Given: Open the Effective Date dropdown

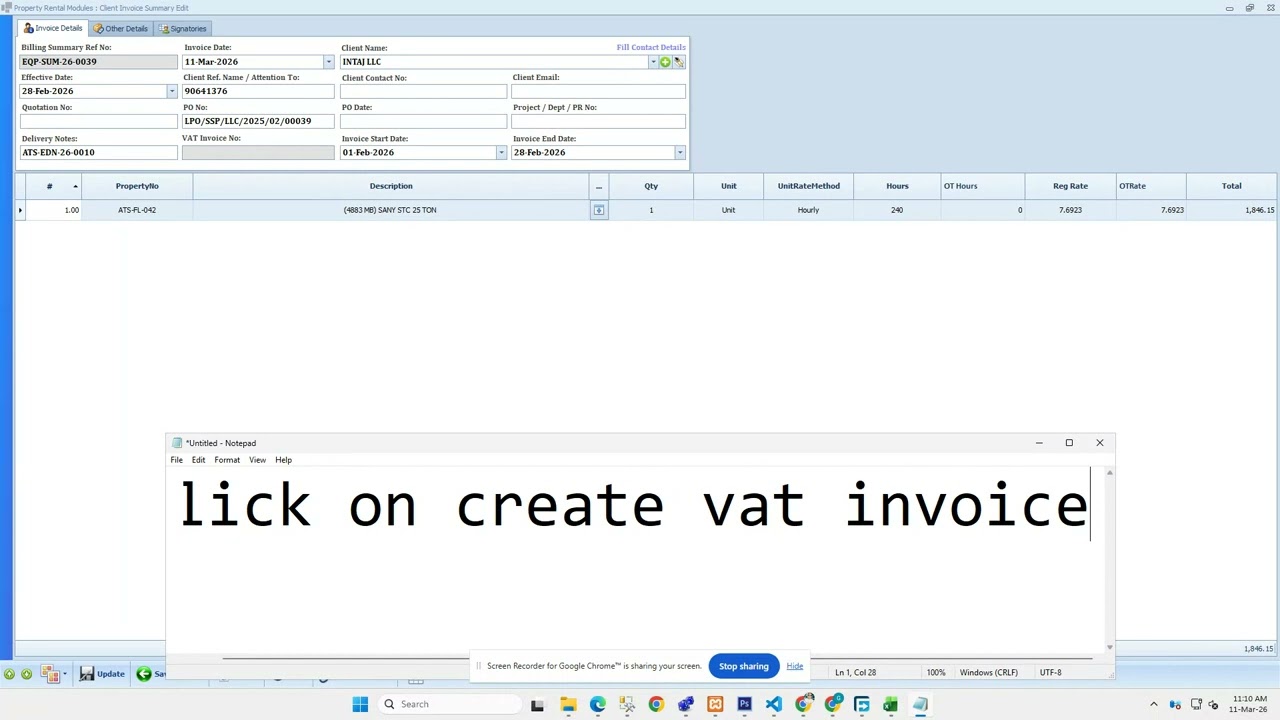Looking at the screenshot, I should tap(171, 91).
